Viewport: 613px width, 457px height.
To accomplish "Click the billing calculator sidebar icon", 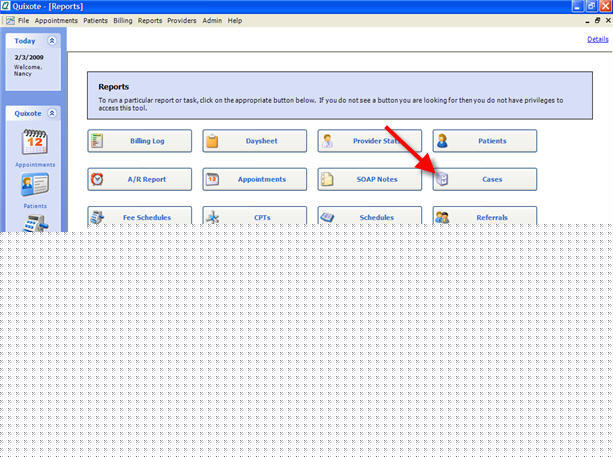I will pyautogui.click(x=35, y=224).
